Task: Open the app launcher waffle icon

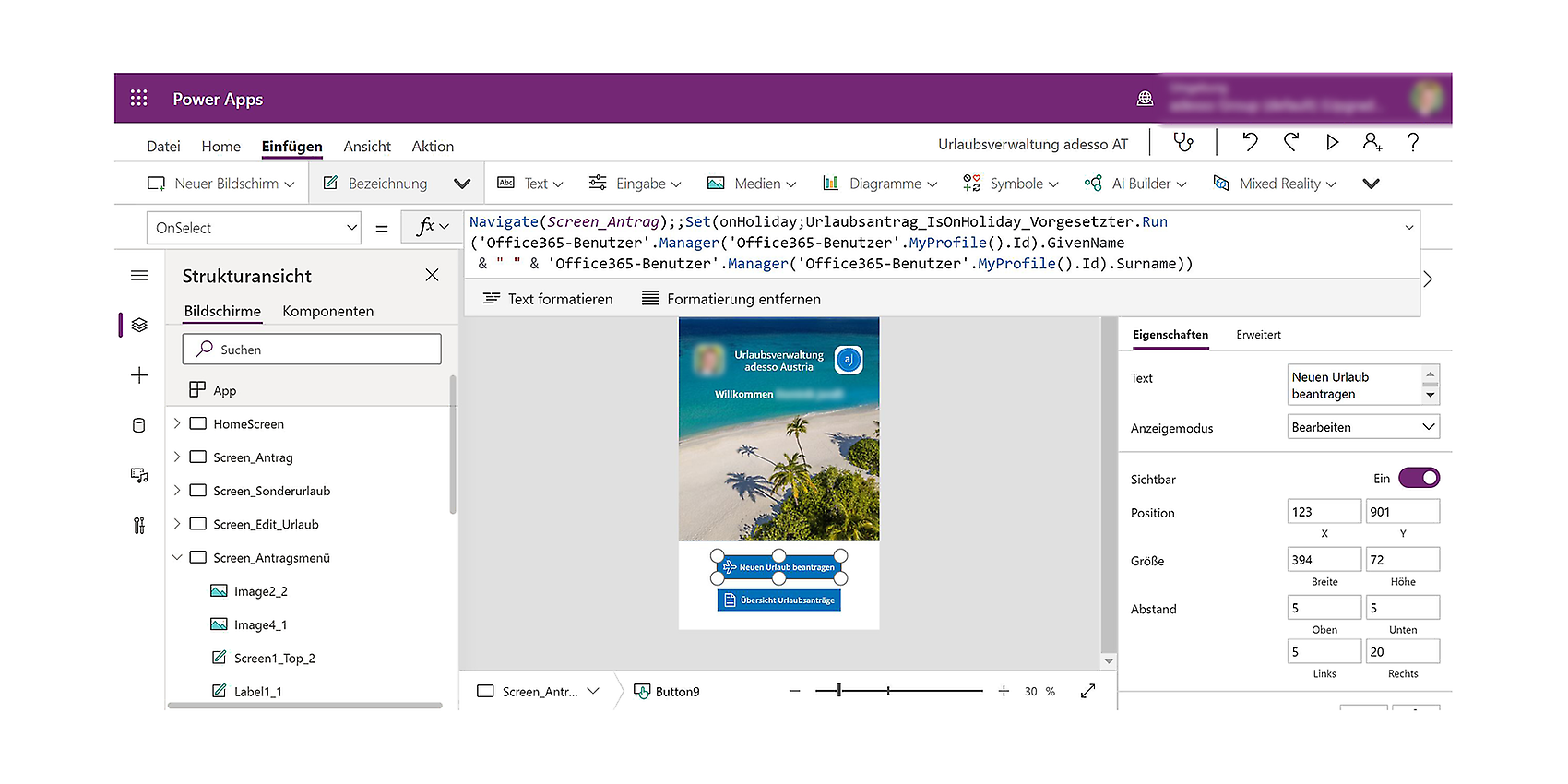Action: tap(139, 98)
